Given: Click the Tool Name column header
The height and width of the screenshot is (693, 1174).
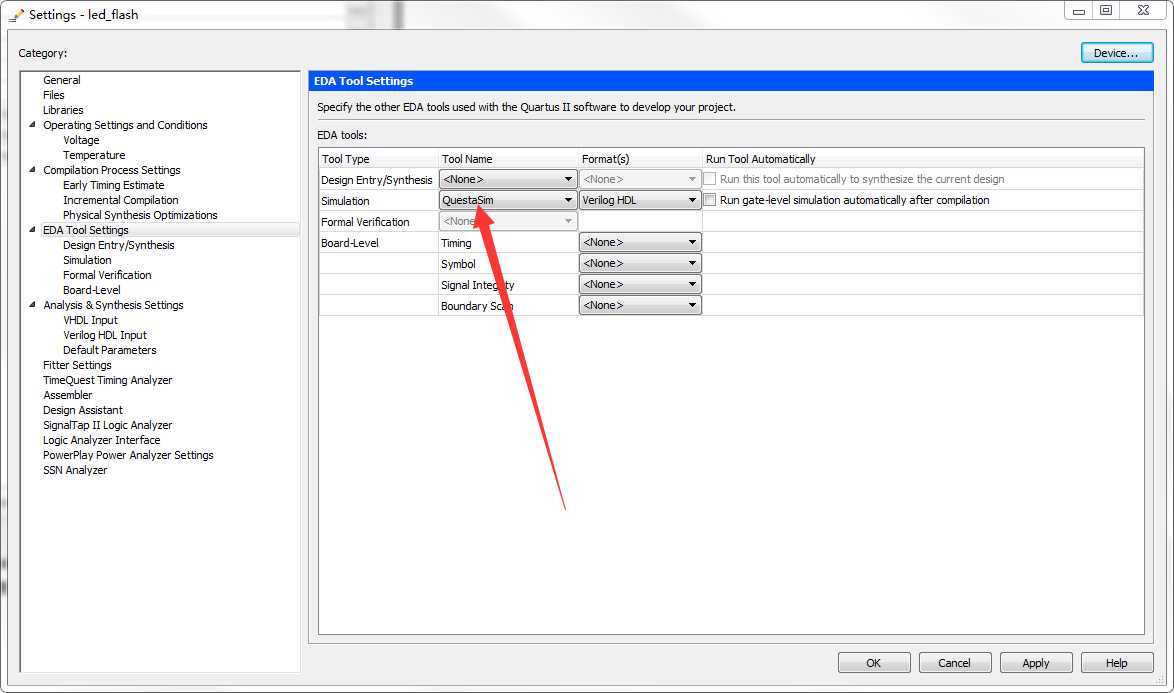Looking at the screenshot, I should click(508, 159).
